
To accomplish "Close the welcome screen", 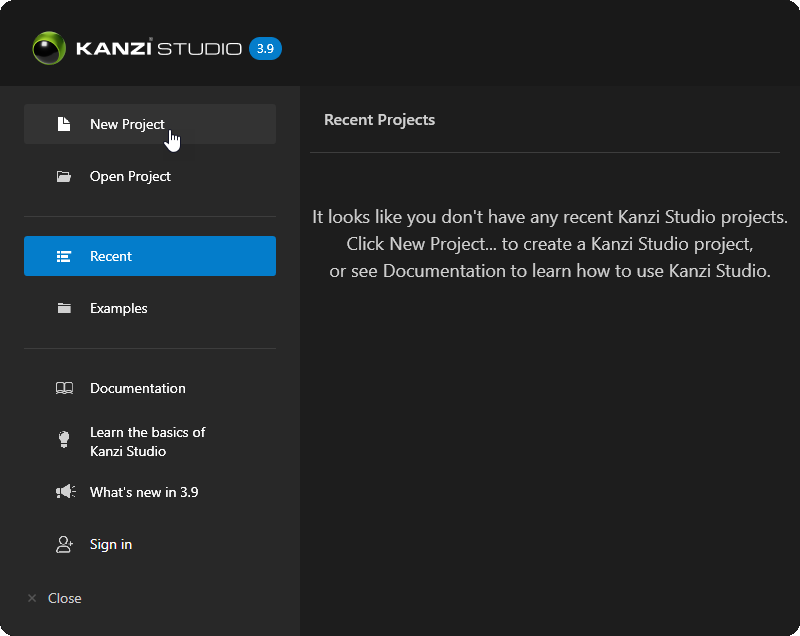I will [65, 597].
